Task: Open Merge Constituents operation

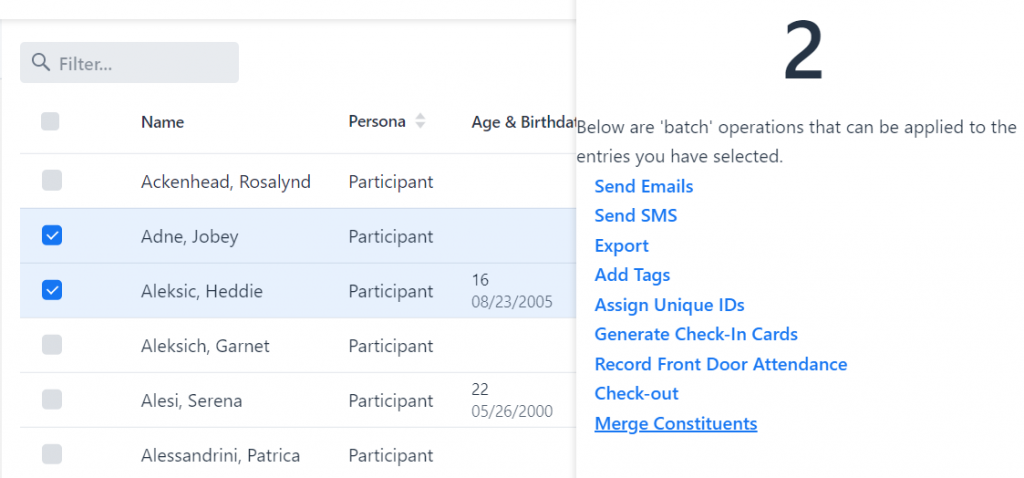Action: pos(676,424)
